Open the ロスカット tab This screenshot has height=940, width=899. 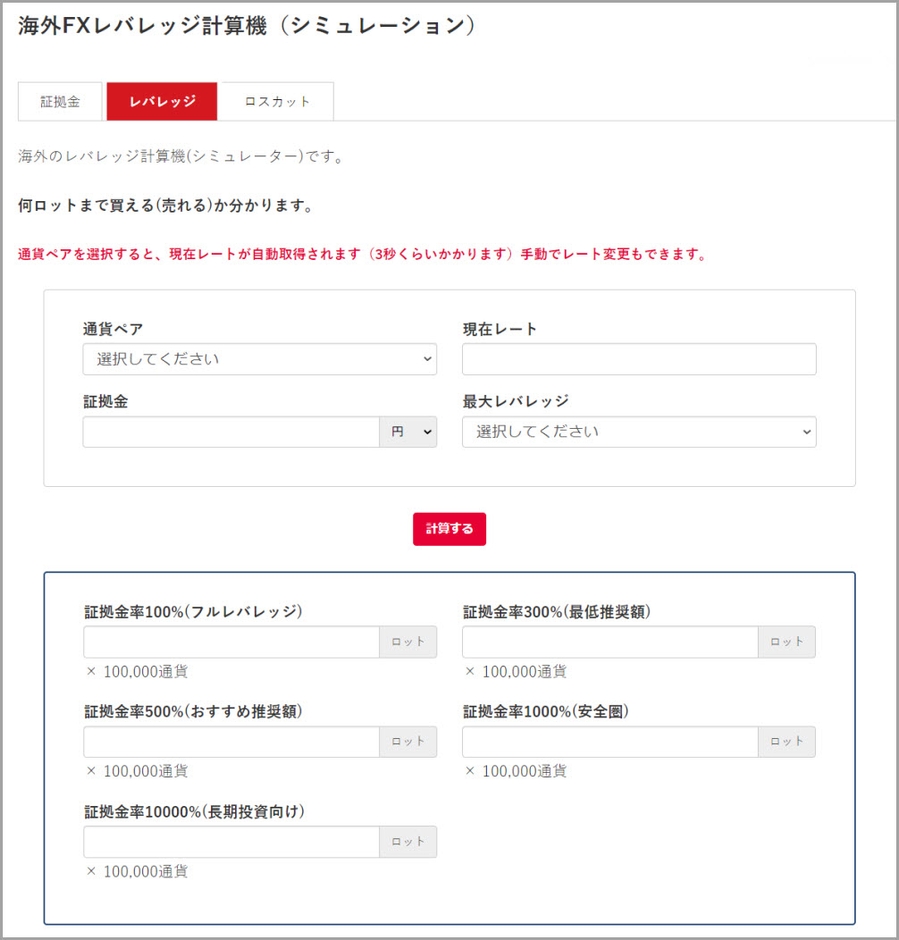277,101
